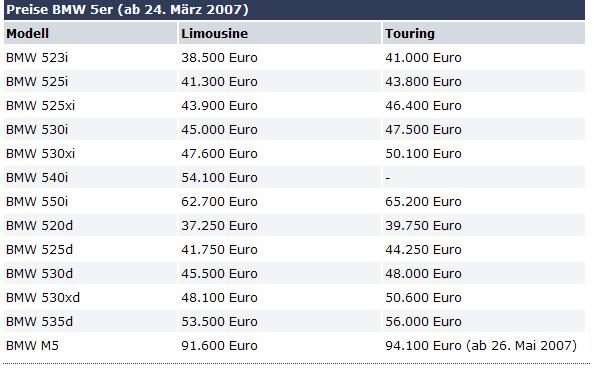Click the 47.600 Euro limousine price
The height and width of the screenshot is (369, 594).
pyautogui.click(x=219, y=153)
